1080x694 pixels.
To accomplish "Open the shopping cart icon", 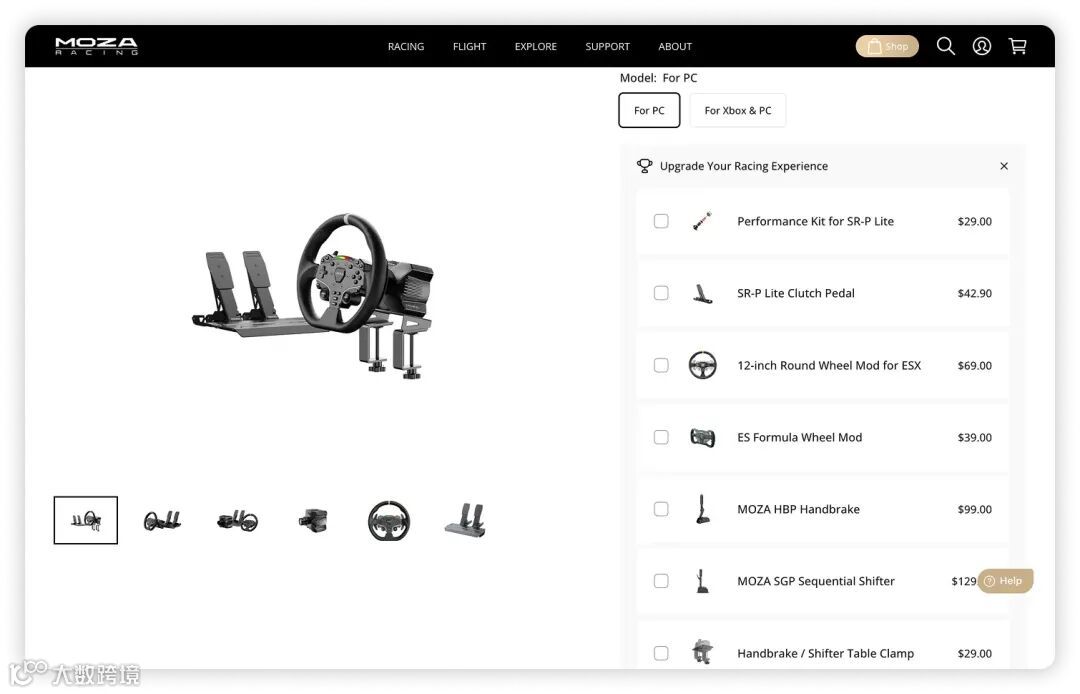I will click(x=1017, y=46).
